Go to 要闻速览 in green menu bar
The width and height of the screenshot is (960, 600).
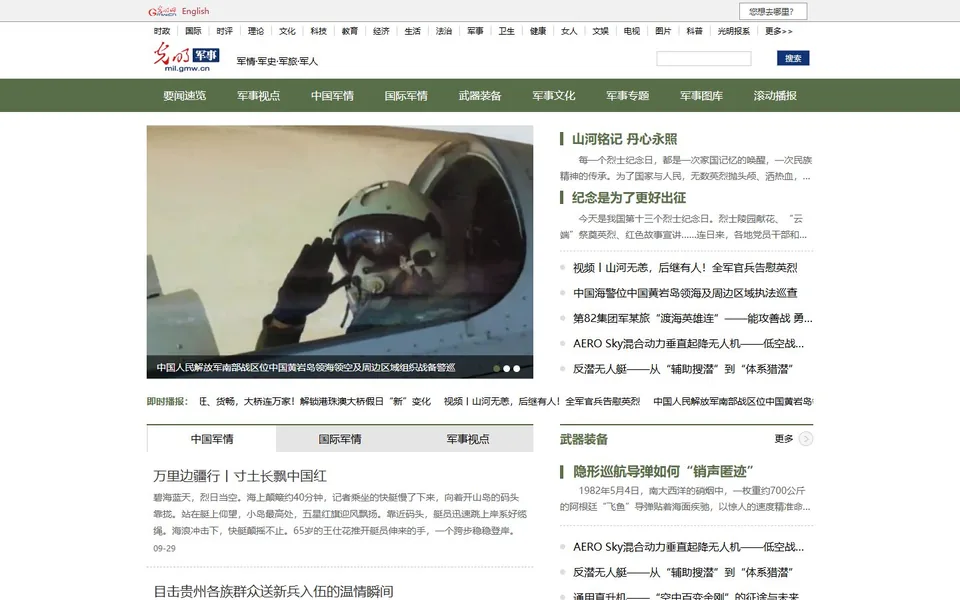click(x=184, y=96)
